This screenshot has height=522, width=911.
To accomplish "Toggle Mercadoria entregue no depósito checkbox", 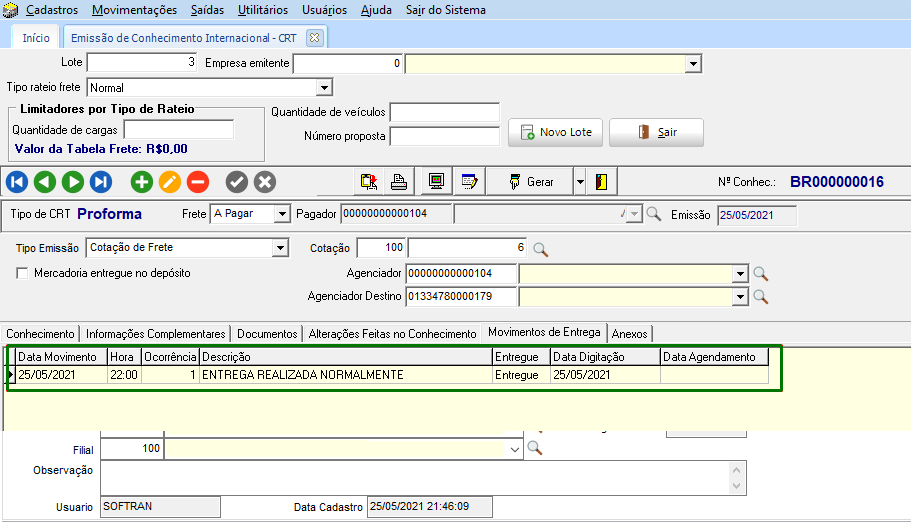I will click(22, 273).
